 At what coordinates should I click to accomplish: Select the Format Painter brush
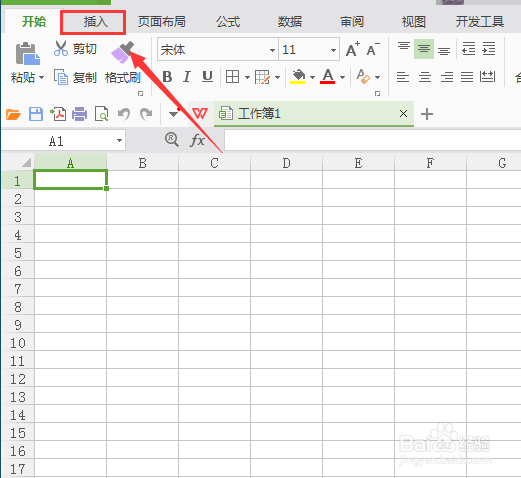[x=123, y=52]
